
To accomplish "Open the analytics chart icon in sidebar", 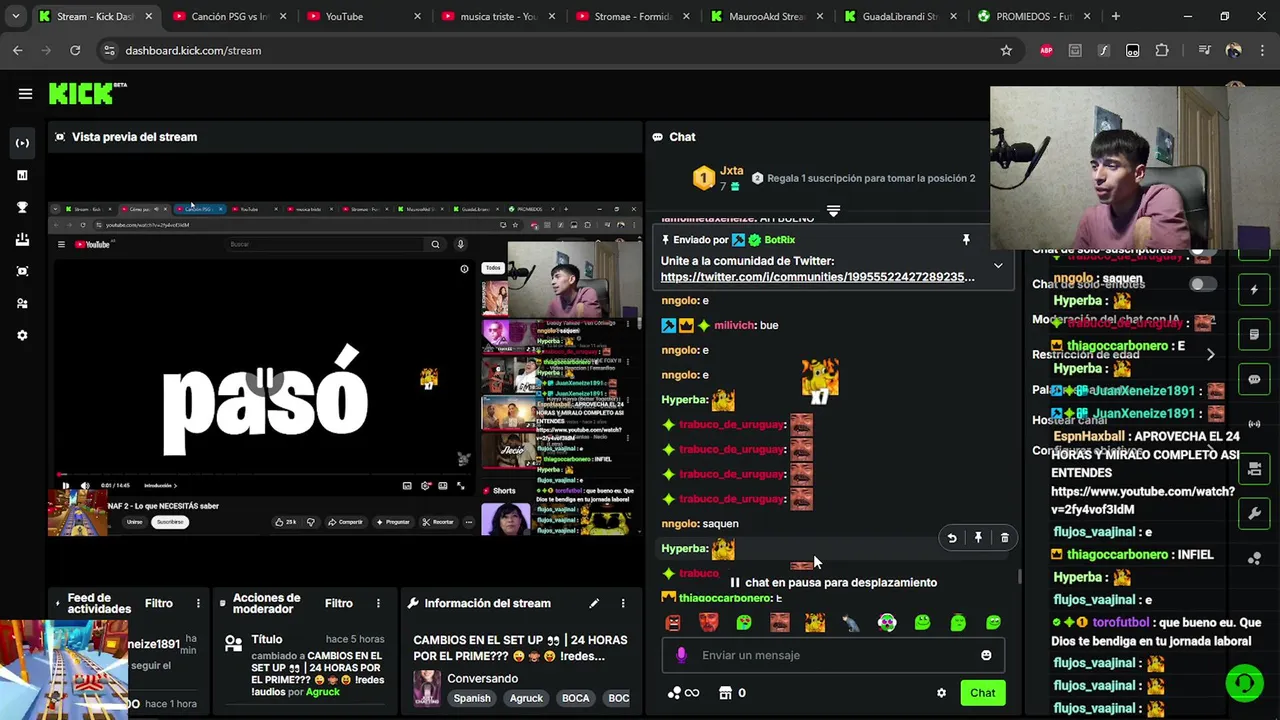I will click(22, 175).
